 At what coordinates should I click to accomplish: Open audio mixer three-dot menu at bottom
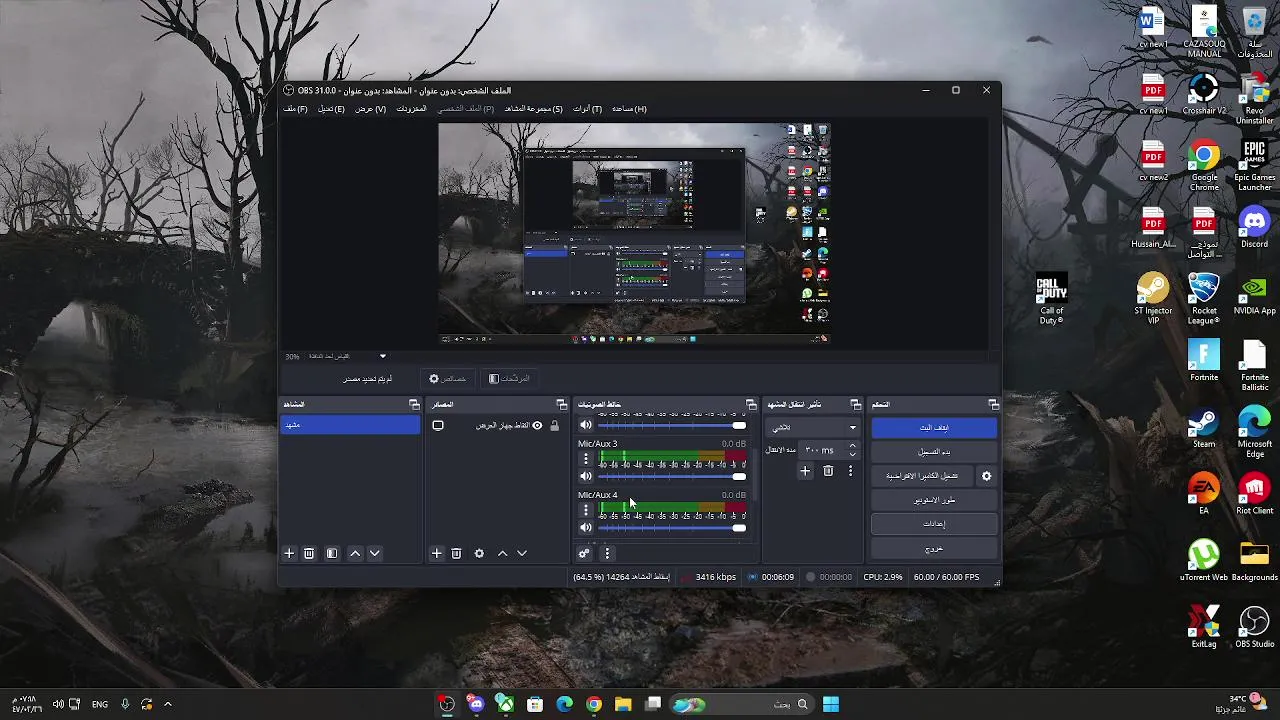[606, 553]
